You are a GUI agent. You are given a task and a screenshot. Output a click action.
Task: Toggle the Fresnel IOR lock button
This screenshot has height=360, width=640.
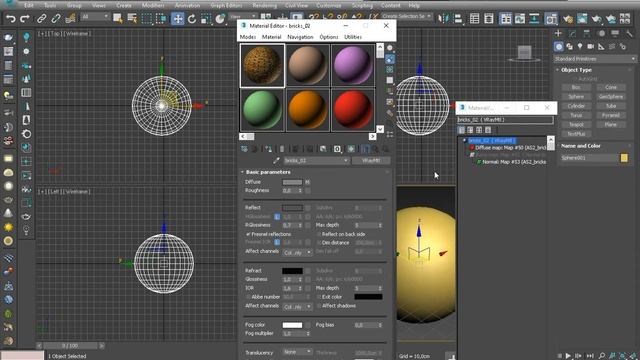pos(277,242)
